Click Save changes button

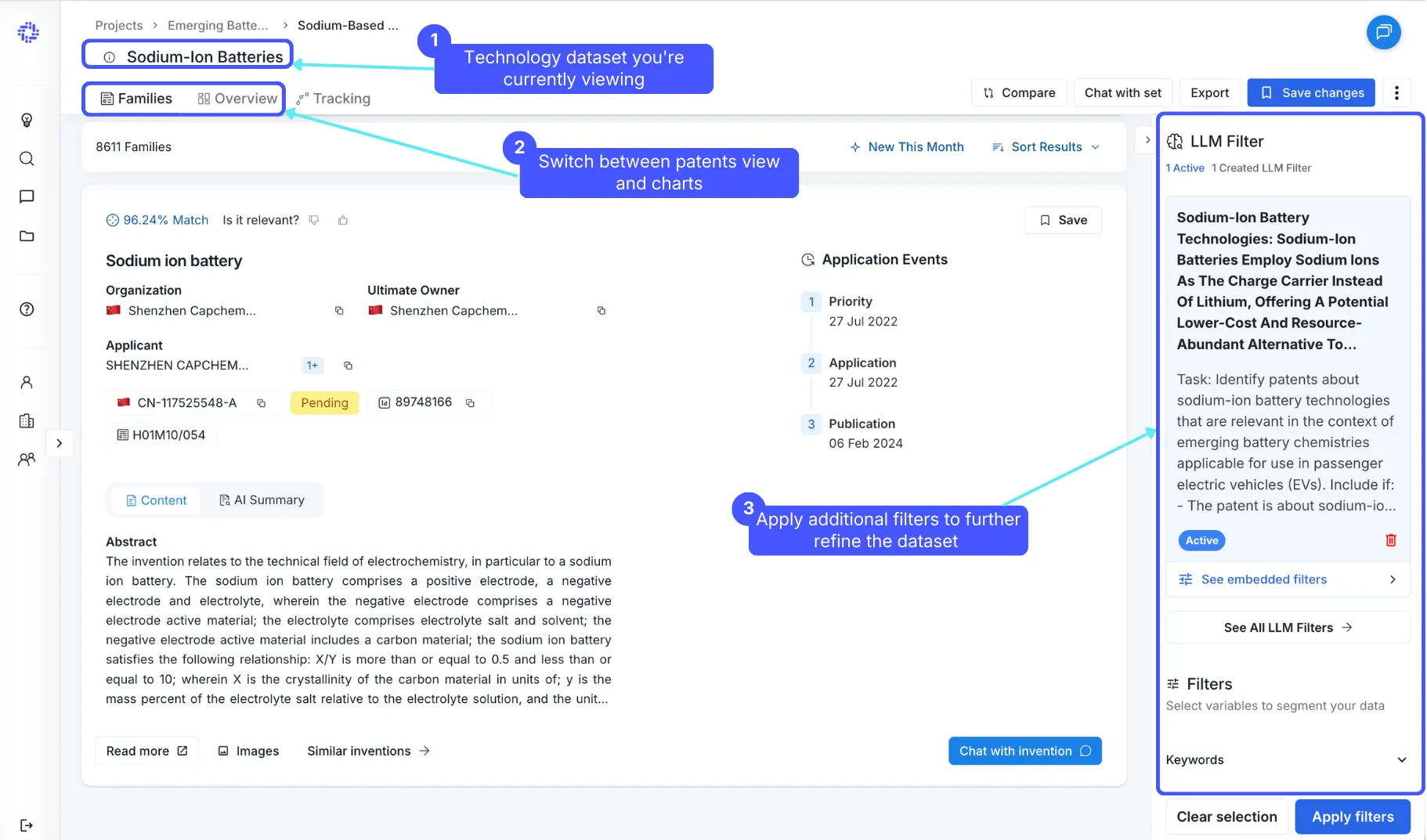pos(1311,92)
